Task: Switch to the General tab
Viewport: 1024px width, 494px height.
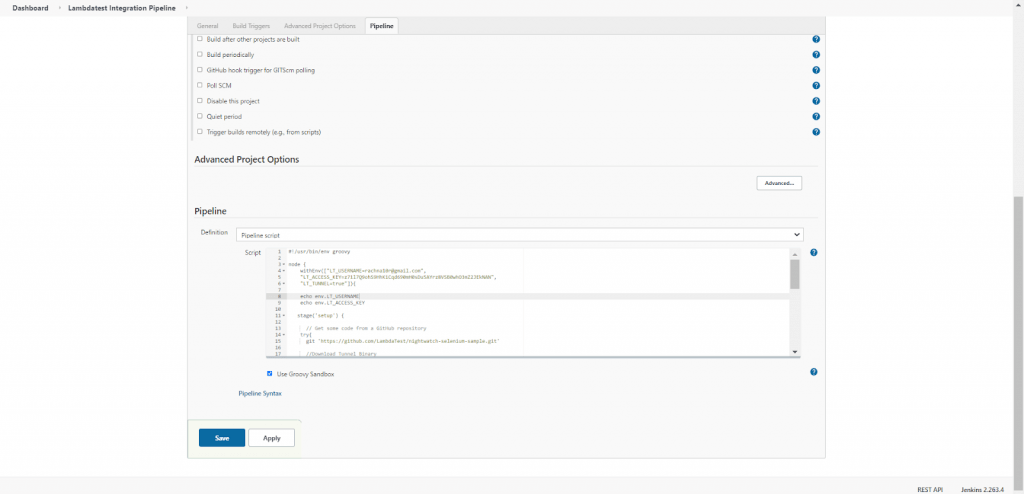Action: click(x=208, y=25)
